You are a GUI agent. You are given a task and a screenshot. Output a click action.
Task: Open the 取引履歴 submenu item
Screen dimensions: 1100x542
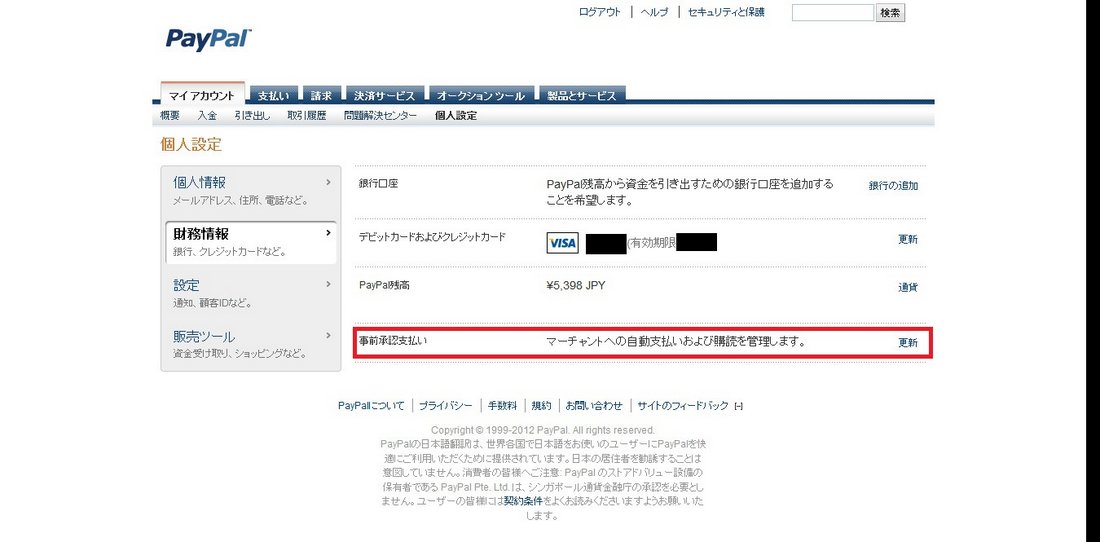tap(307, 116)
